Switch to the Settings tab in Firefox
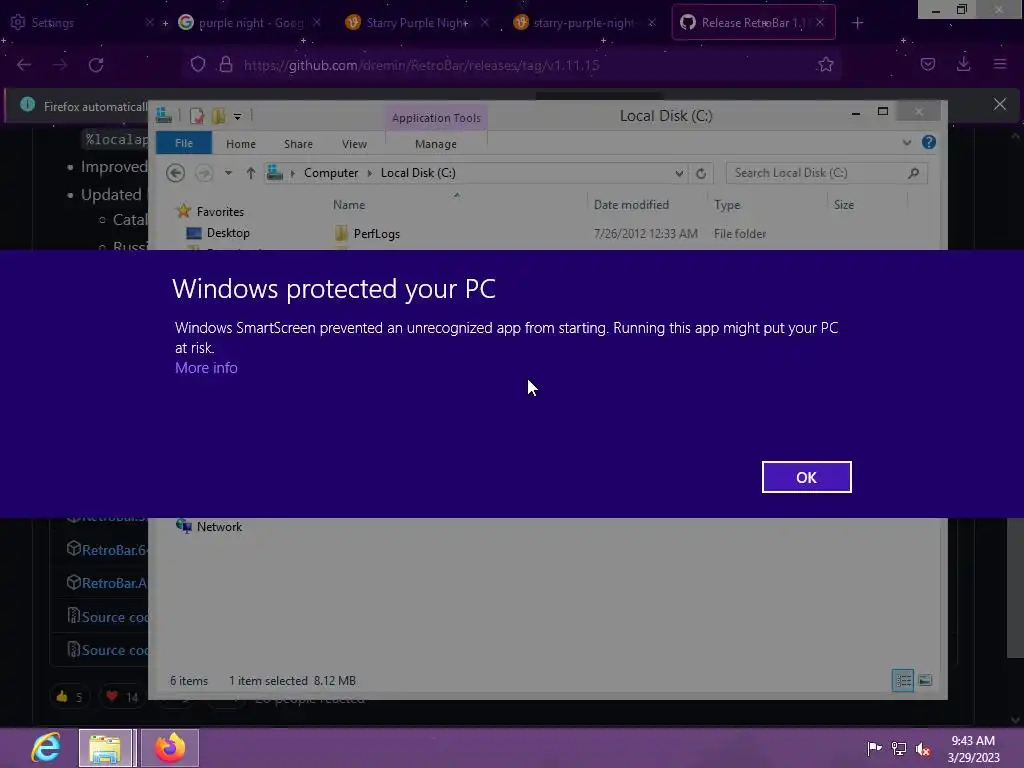Screen dimensions: 1024x768 78,23
